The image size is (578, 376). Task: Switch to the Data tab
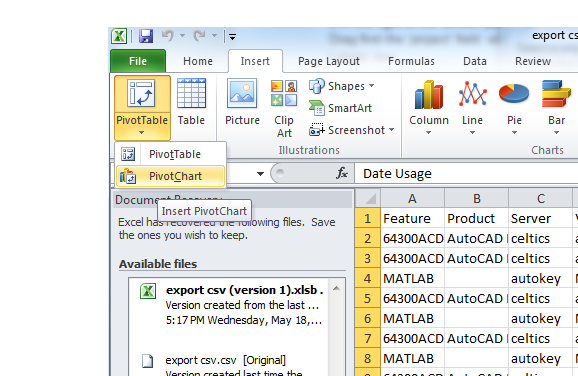point(475,61)
